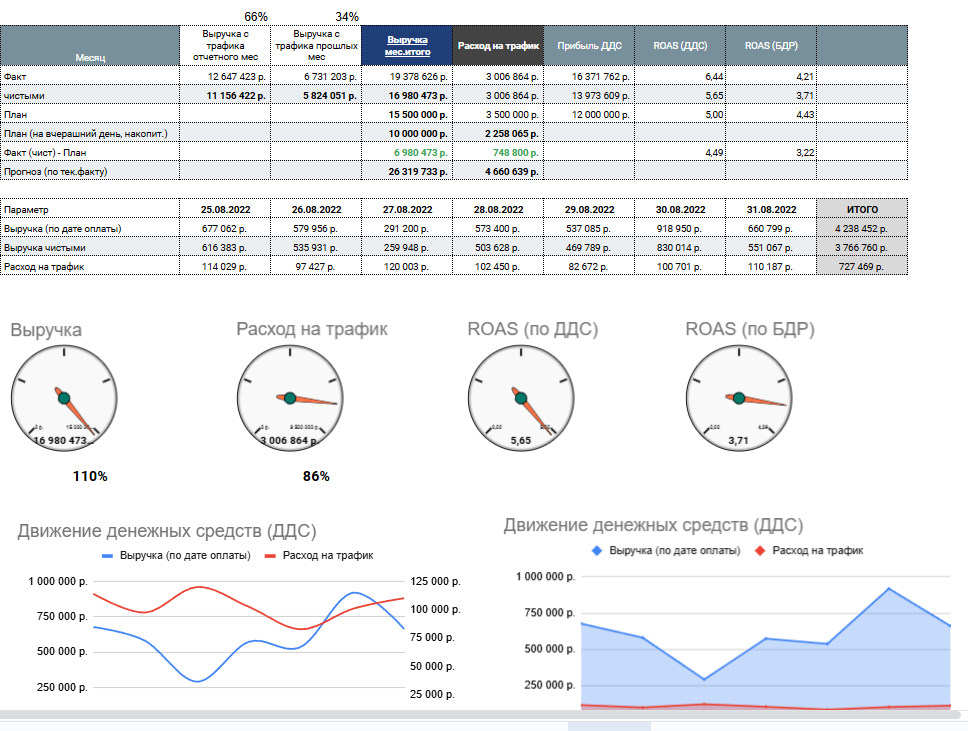Click the right area chart title
This screenshot has height=731, width=968.
coord(653,525)
